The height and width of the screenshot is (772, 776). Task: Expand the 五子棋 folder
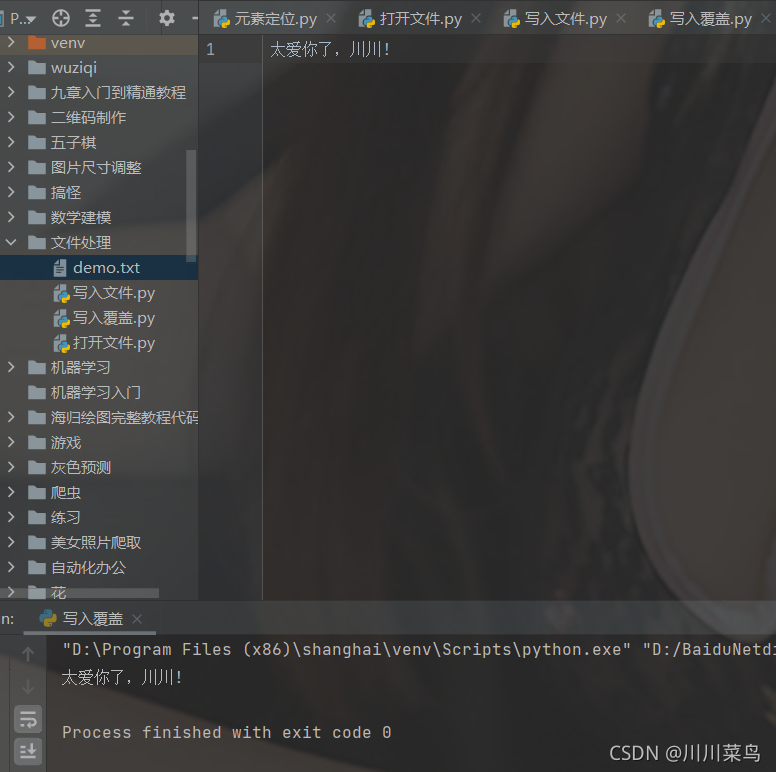click(11, 142)
